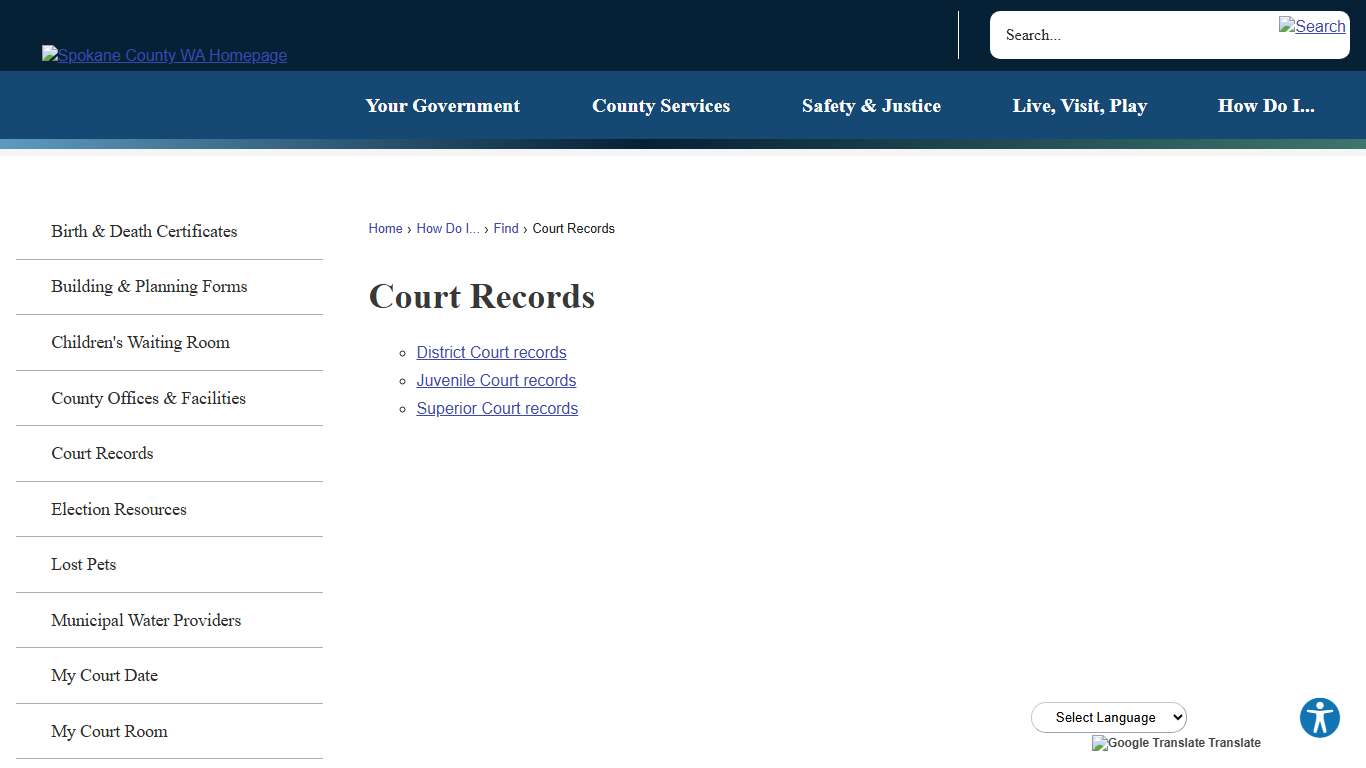
Task: Open the Your Government menu
Action: (x=443, y=105)
